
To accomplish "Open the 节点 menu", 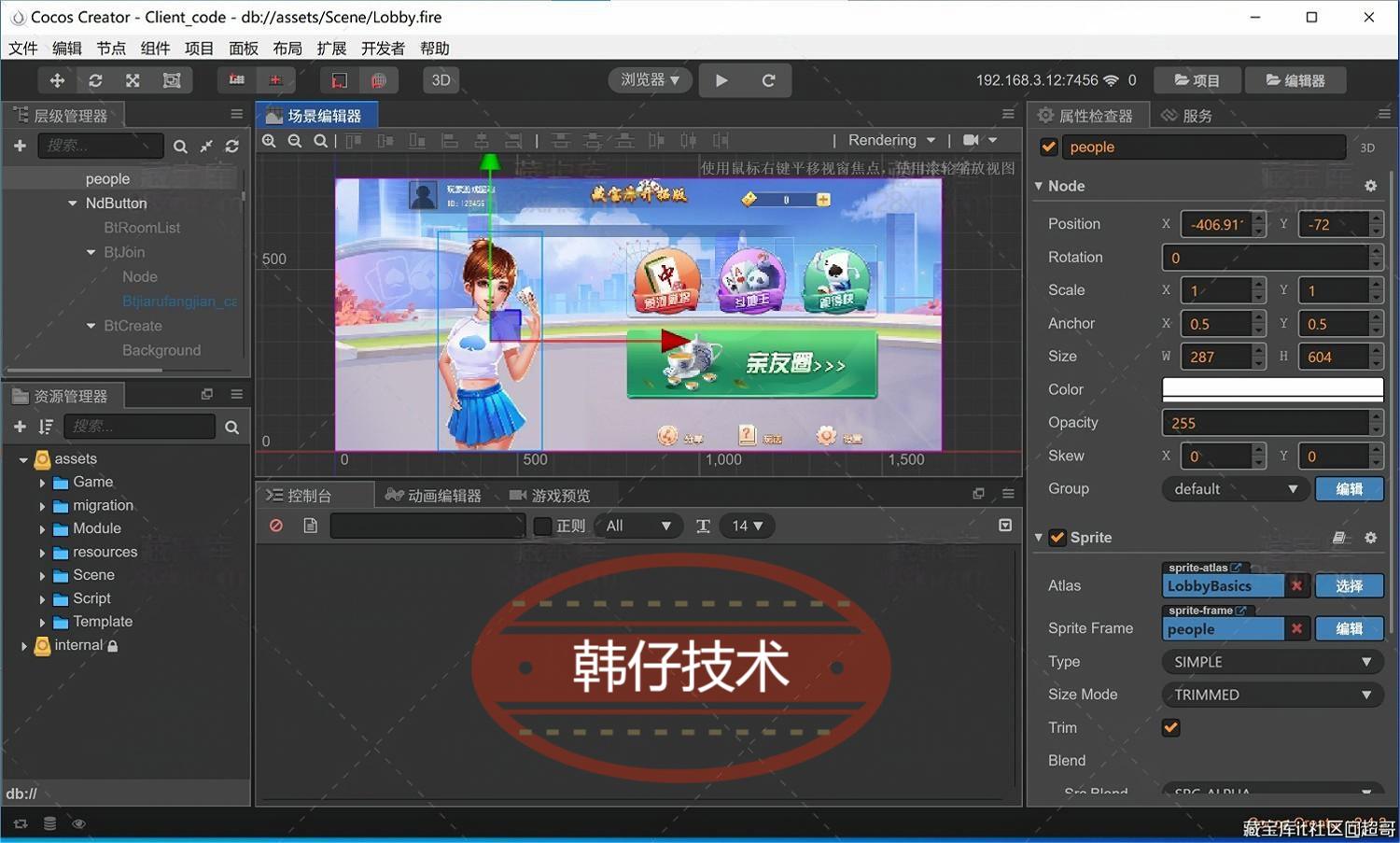I will coord(111,49).
